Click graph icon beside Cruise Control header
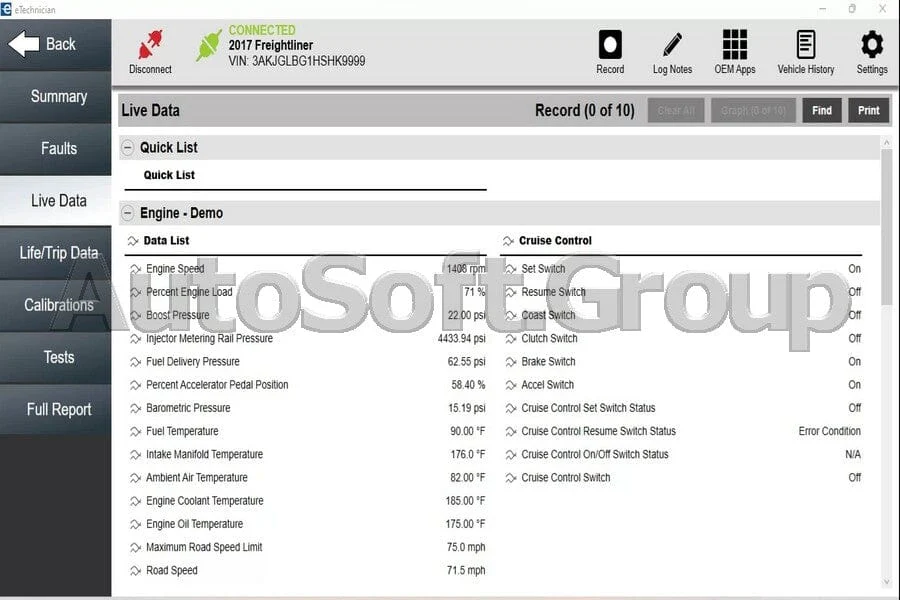The image size is (900, 600). pyautogui.click(x=509, y=241)
